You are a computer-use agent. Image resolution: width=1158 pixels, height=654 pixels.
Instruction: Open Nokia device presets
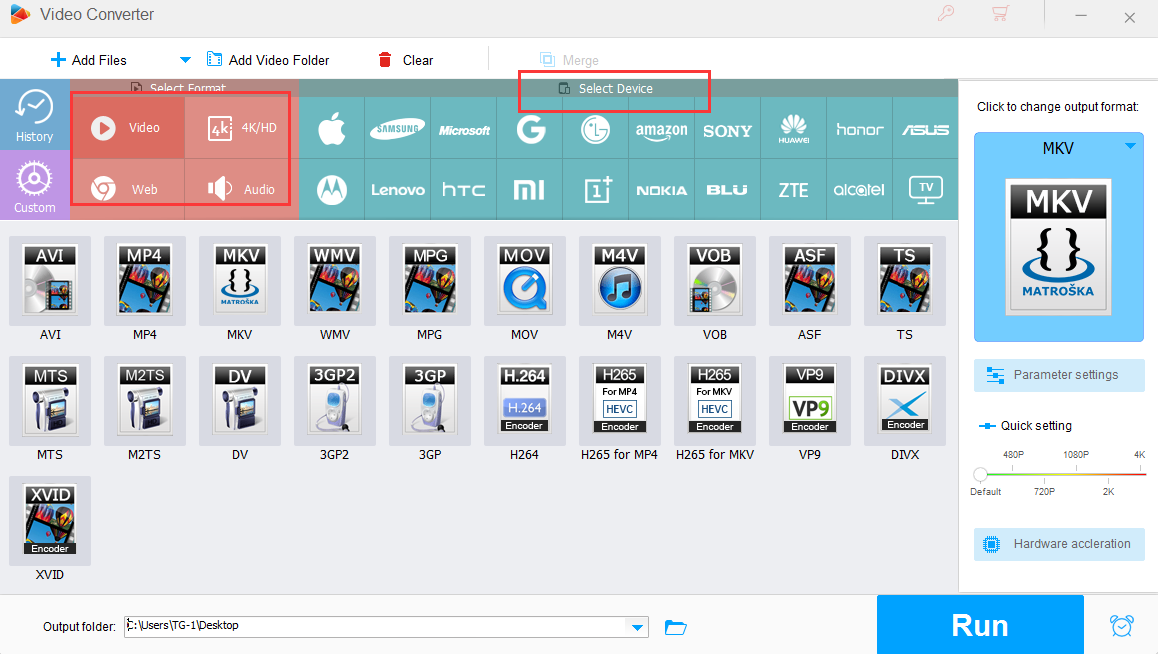click(x=662, y=190)
